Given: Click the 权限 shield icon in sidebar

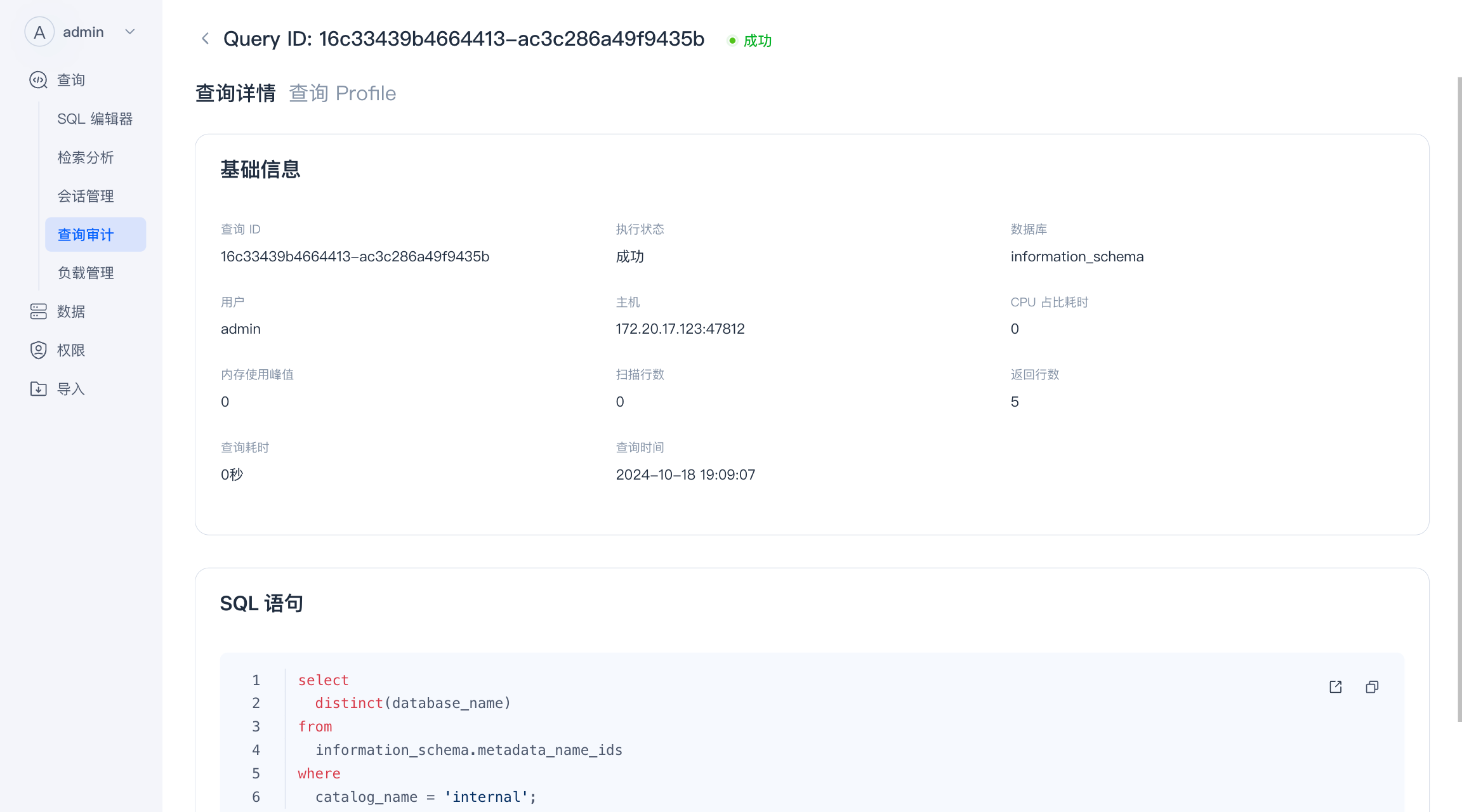Looking at the screenshot, I should coord(39,350).
